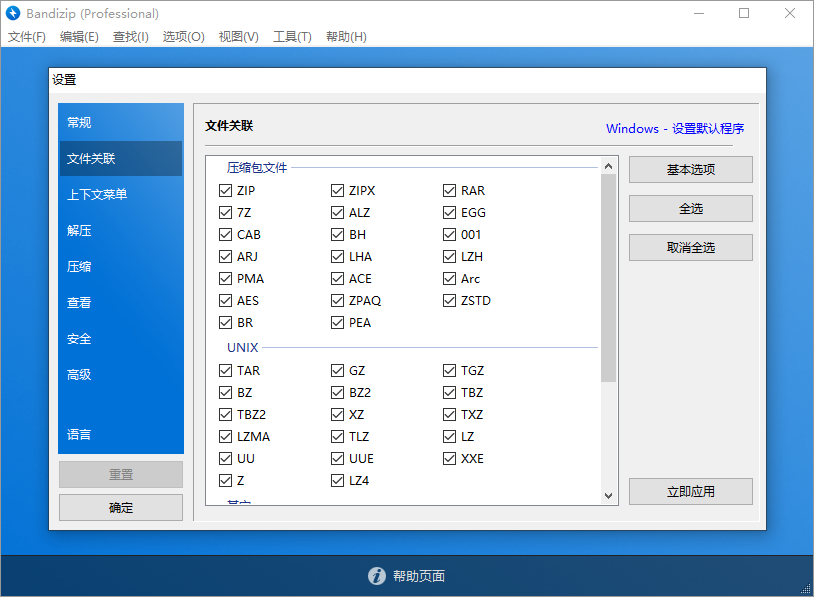Screen dimensions: 814x597
Task: Uncheck the GZ checkbox
Action: (337, 370)
